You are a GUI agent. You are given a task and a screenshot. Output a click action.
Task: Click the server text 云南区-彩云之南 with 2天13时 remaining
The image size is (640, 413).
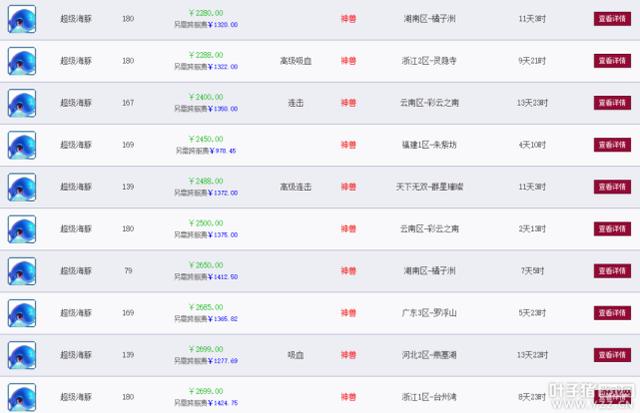pos(429,229)
